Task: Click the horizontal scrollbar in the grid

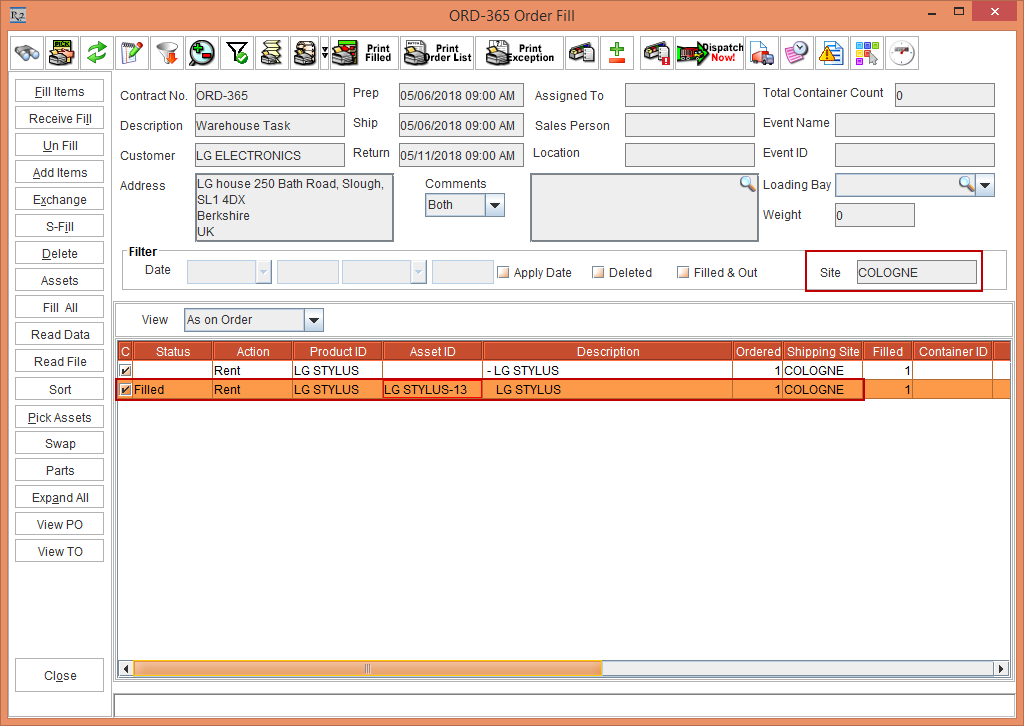Action: point(367,668)
